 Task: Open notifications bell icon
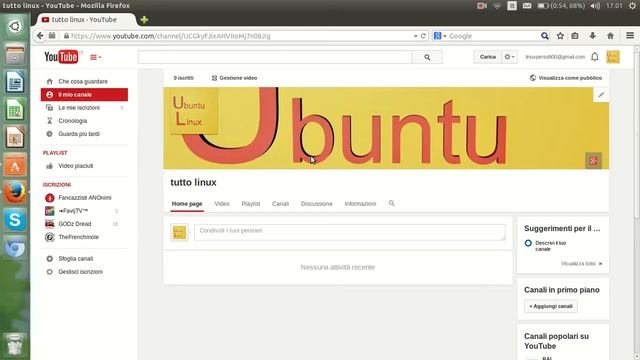[595, 57]
